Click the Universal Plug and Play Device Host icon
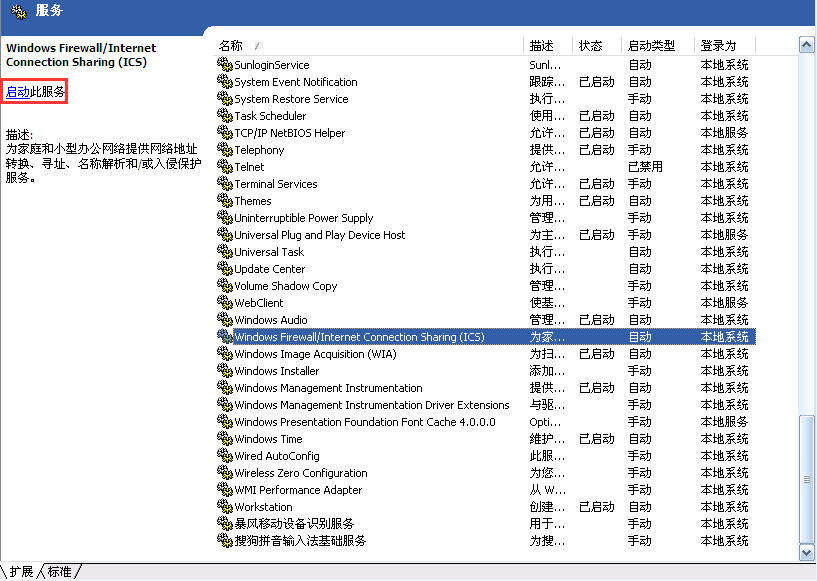This screenshot has width=817, height=581. pos(225,234)
